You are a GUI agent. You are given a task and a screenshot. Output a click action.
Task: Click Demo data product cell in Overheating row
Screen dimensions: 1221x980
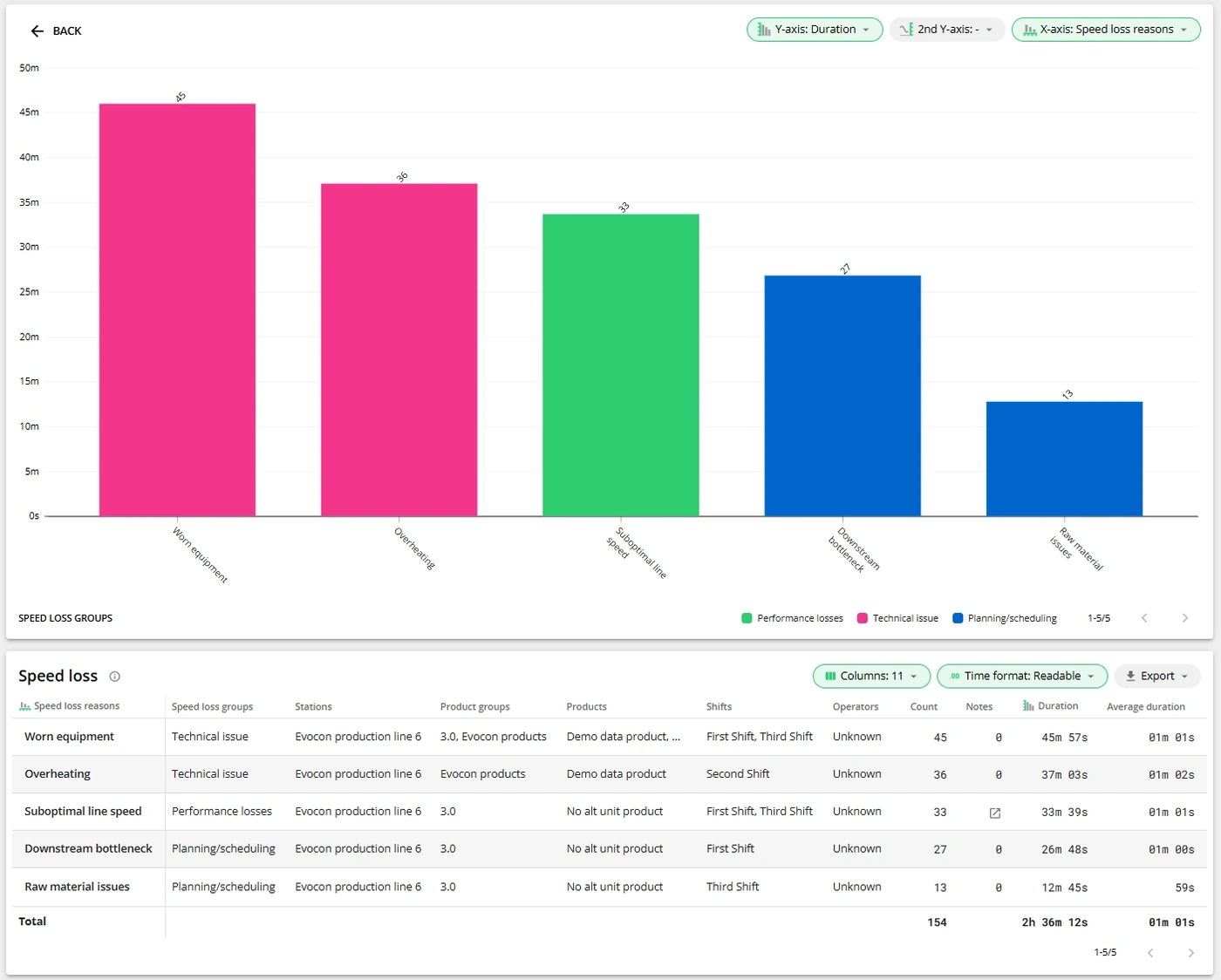(616, 774)
